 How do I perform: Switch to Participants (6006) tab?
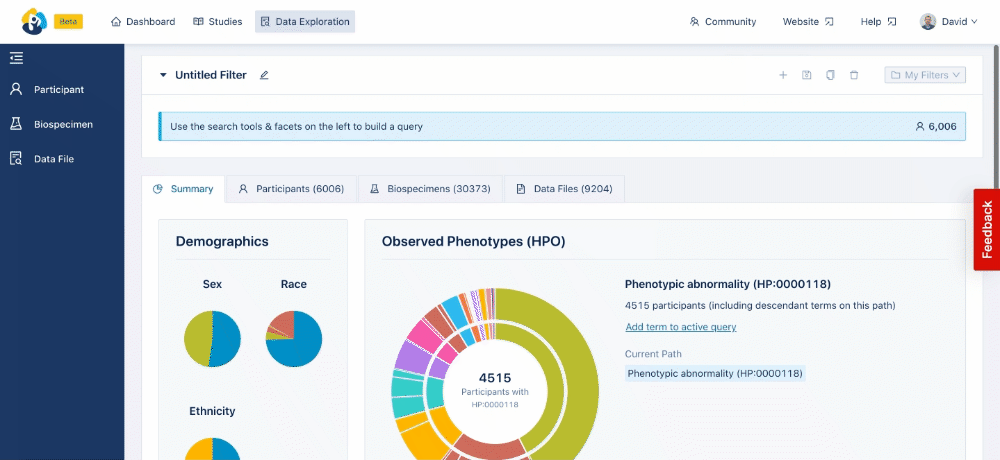point(291,189)
